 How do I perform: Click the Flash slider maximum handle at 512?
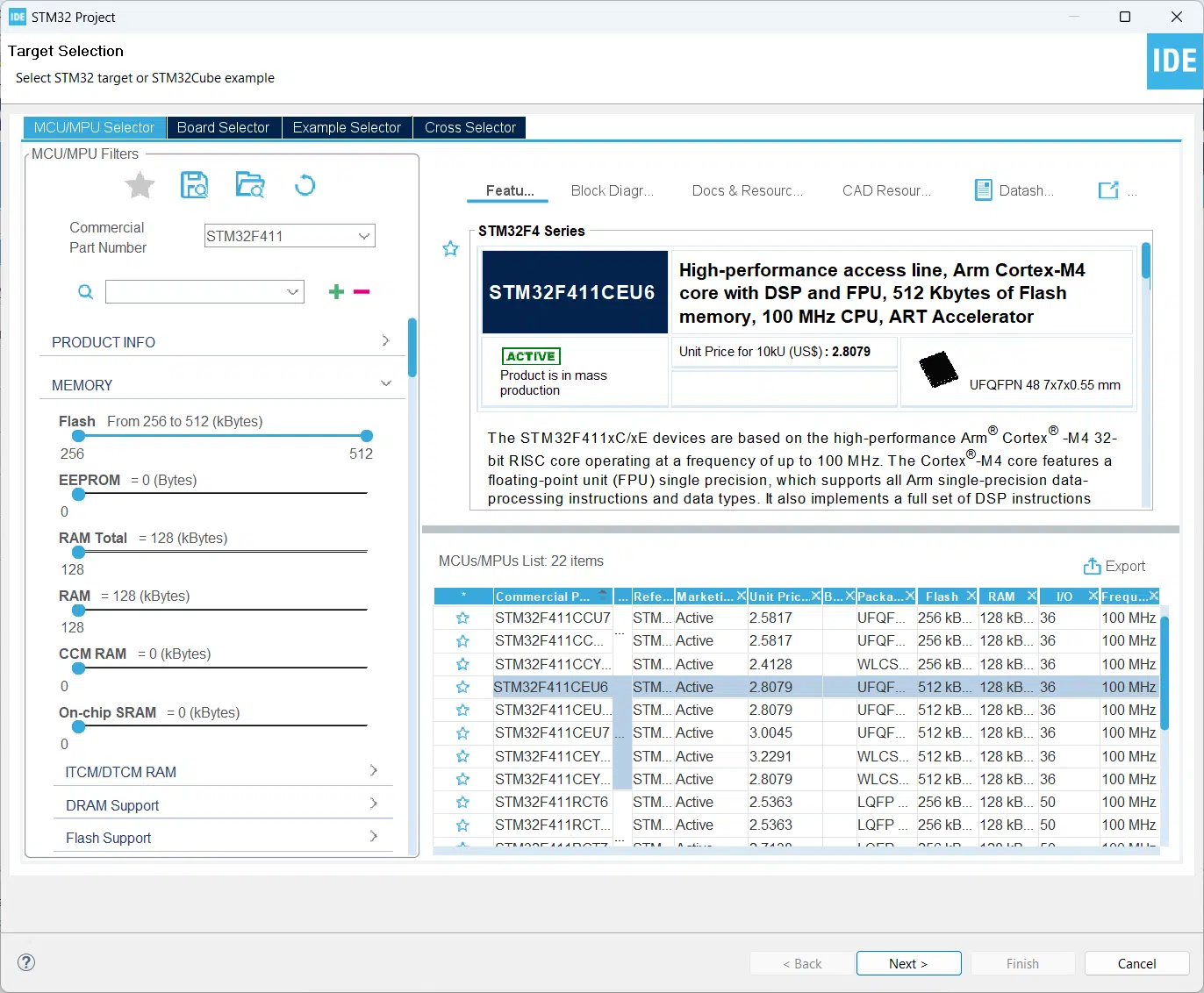(367, 436)
